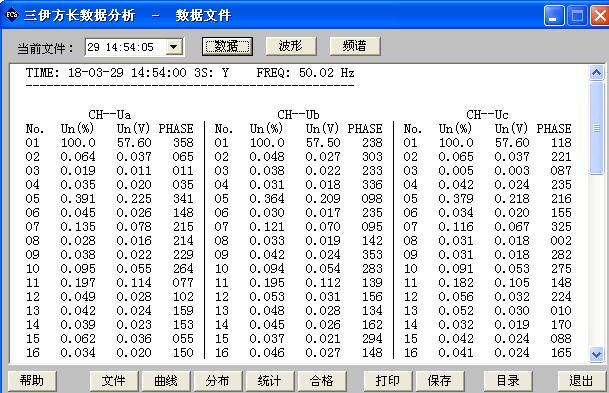Image resolution: width=609 pixels, height=393 pixels.
Task: Click the 118 phase value in Uc row 01
Action: (561, 143)
